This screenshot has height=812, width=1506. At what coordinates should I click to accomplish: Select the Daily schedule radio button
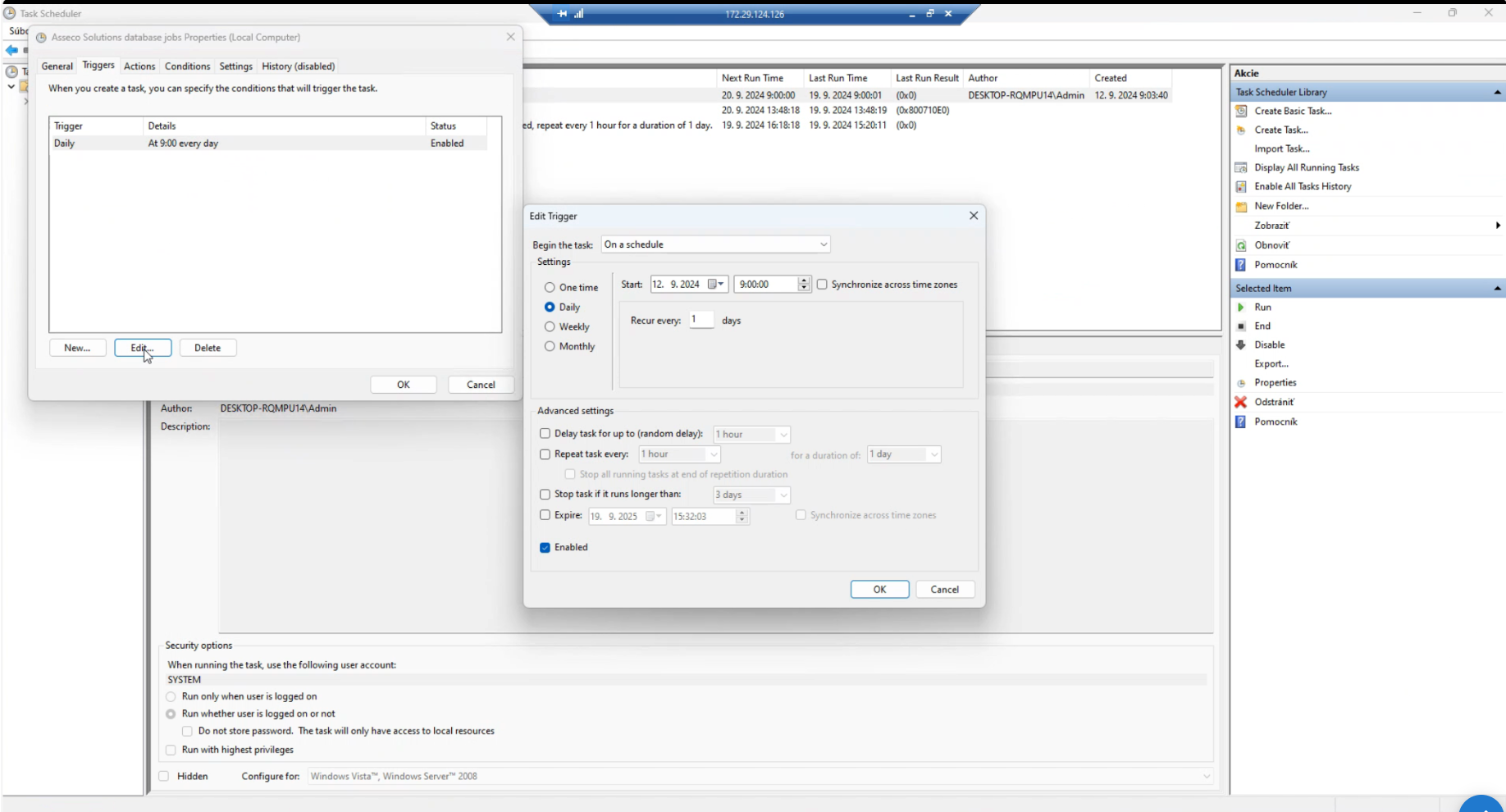pyautogui.click(x=550, y=307)
